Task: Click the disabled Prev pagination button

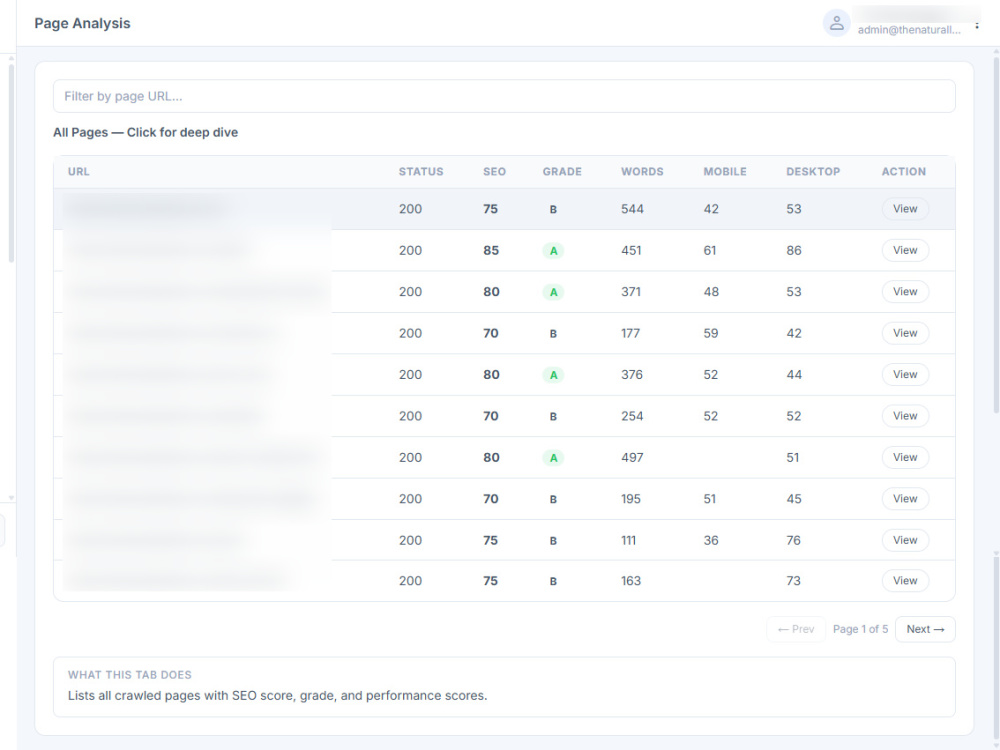Action: [796, 629]
